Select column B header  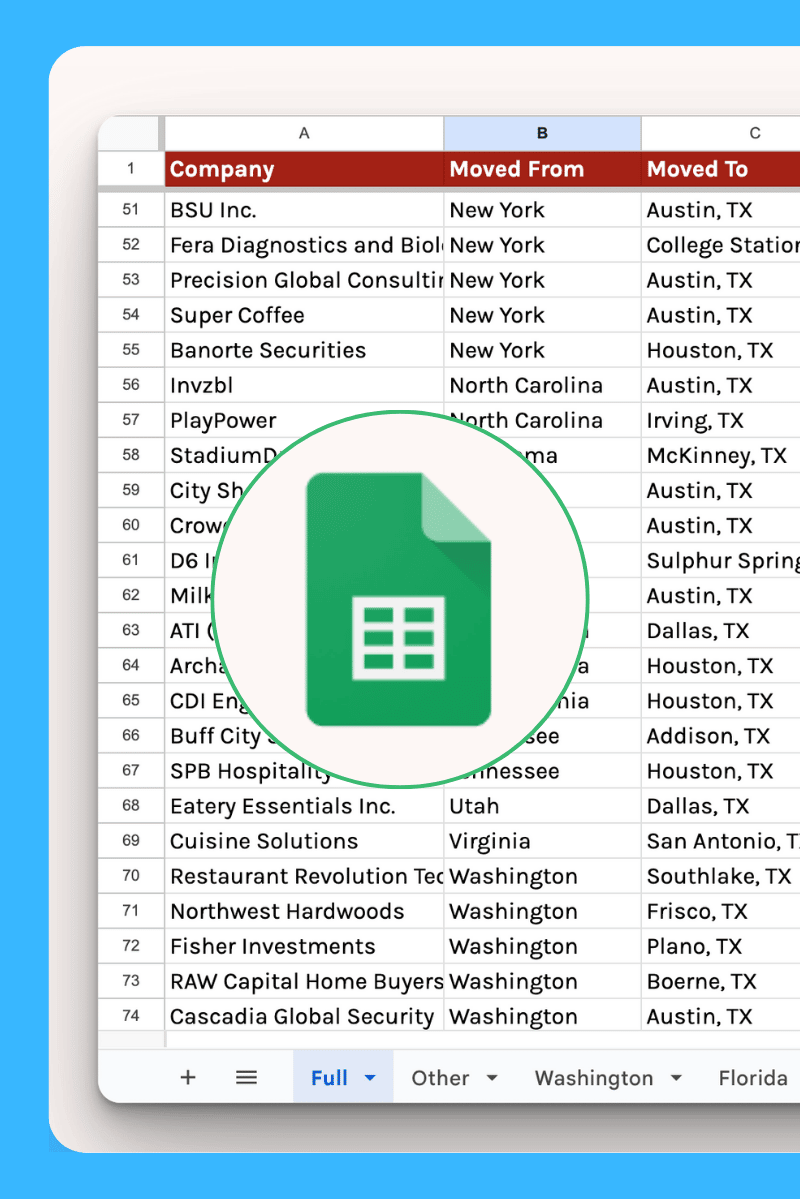point(542,133)
